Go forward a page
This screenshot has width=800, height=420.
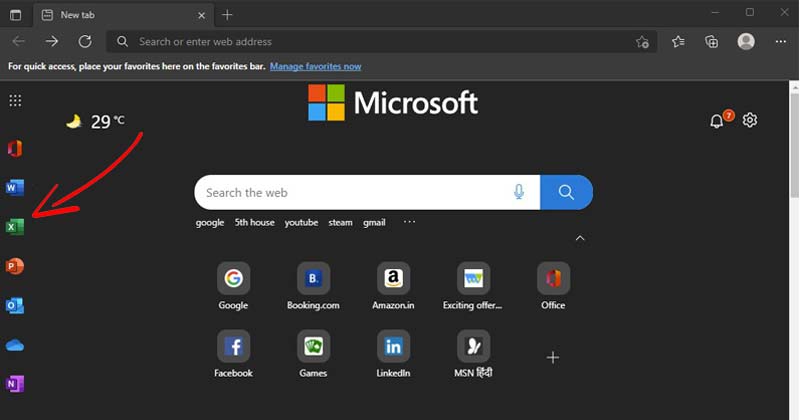coord(52,41)
